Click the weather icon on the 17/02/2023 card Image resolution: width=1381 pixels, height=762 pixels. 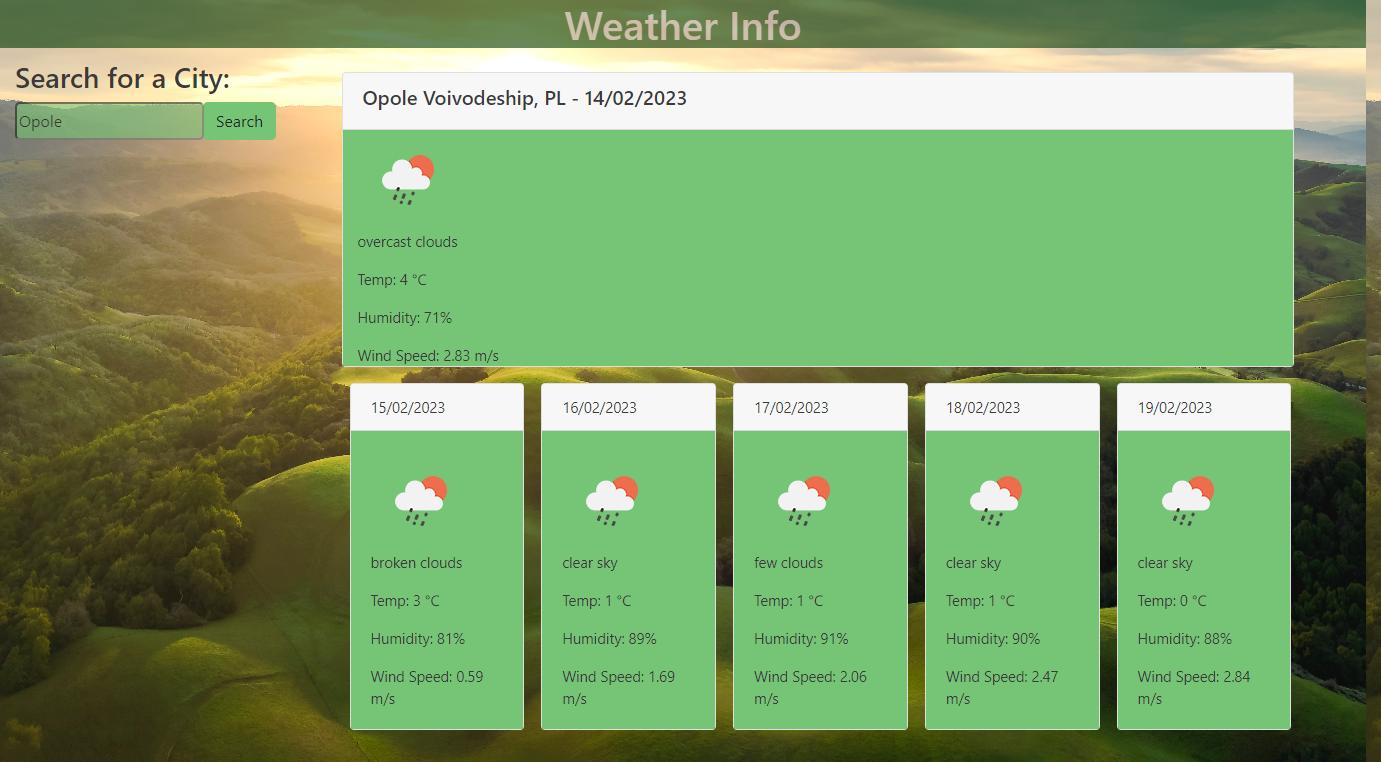pyautogui.click(x=804, y=501)
